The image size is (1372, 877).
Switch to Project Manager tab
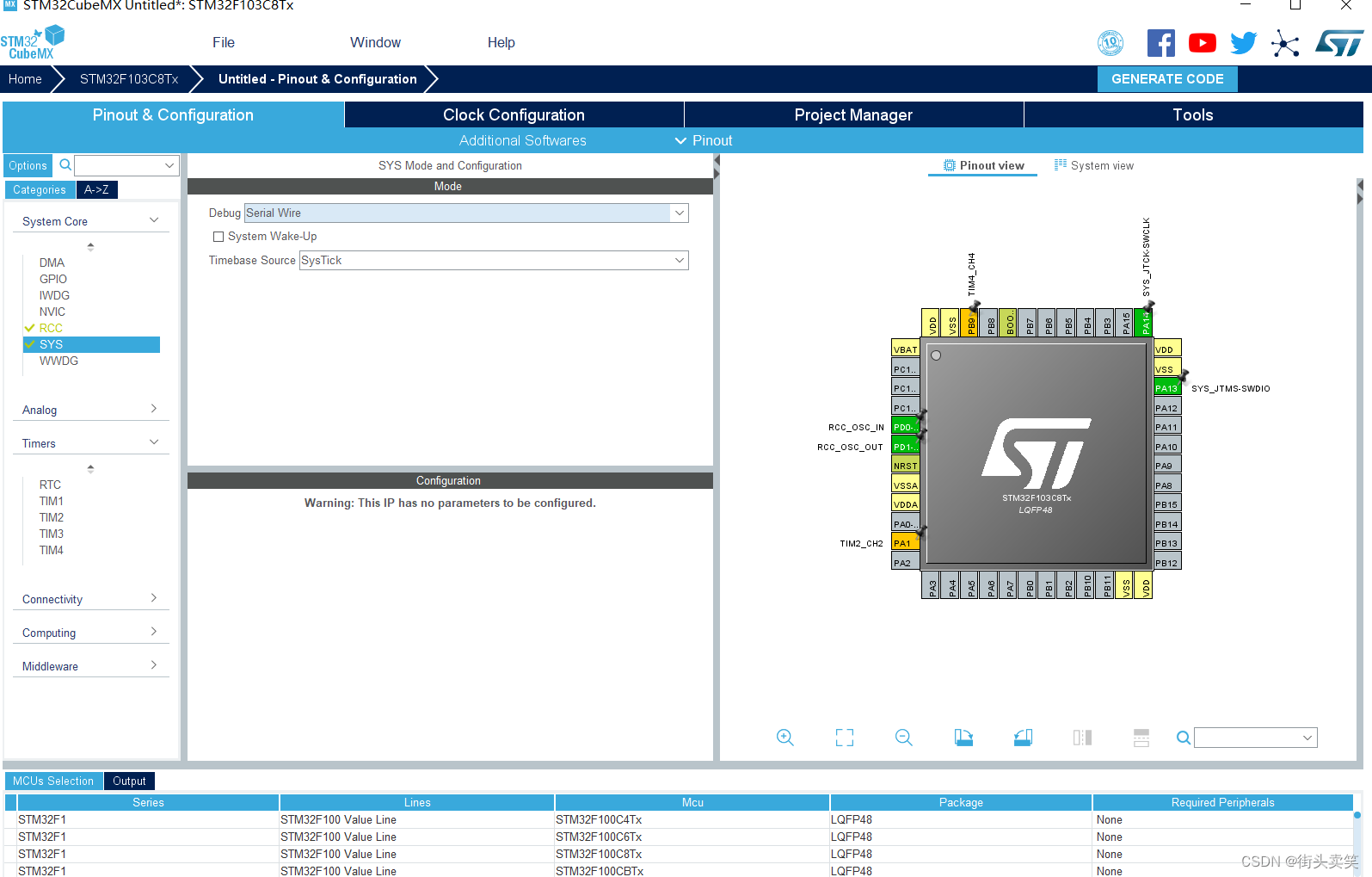click(x=853, y=114)
